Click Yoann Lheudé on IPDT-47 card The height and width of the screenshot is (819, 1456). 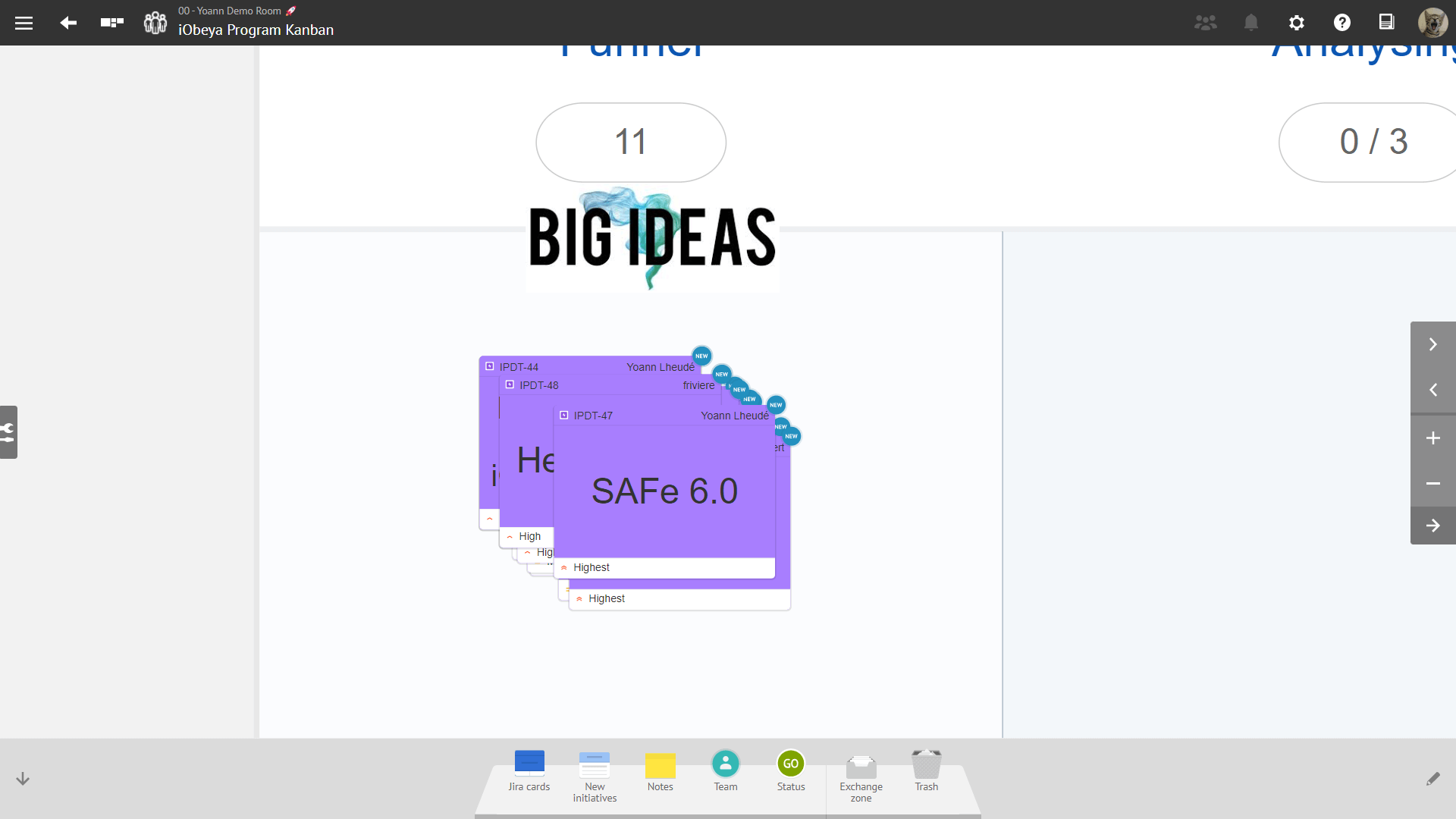click(x=735, y=416)
